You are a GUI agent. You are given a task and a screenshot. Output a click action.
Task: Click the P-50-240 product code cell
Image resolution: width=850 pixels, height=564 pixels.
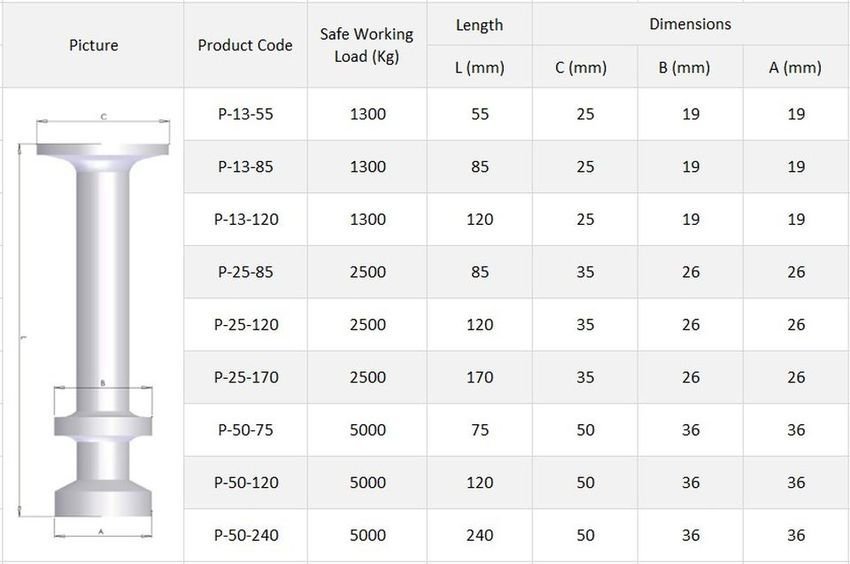[x=245, y=535]
